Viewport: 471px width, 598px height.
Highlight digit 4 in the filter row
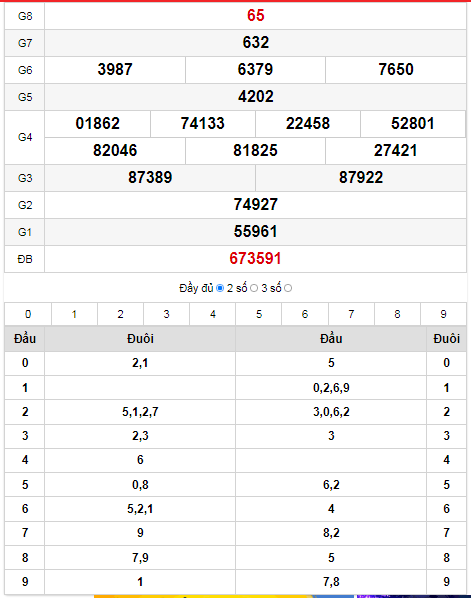point(213,314)
